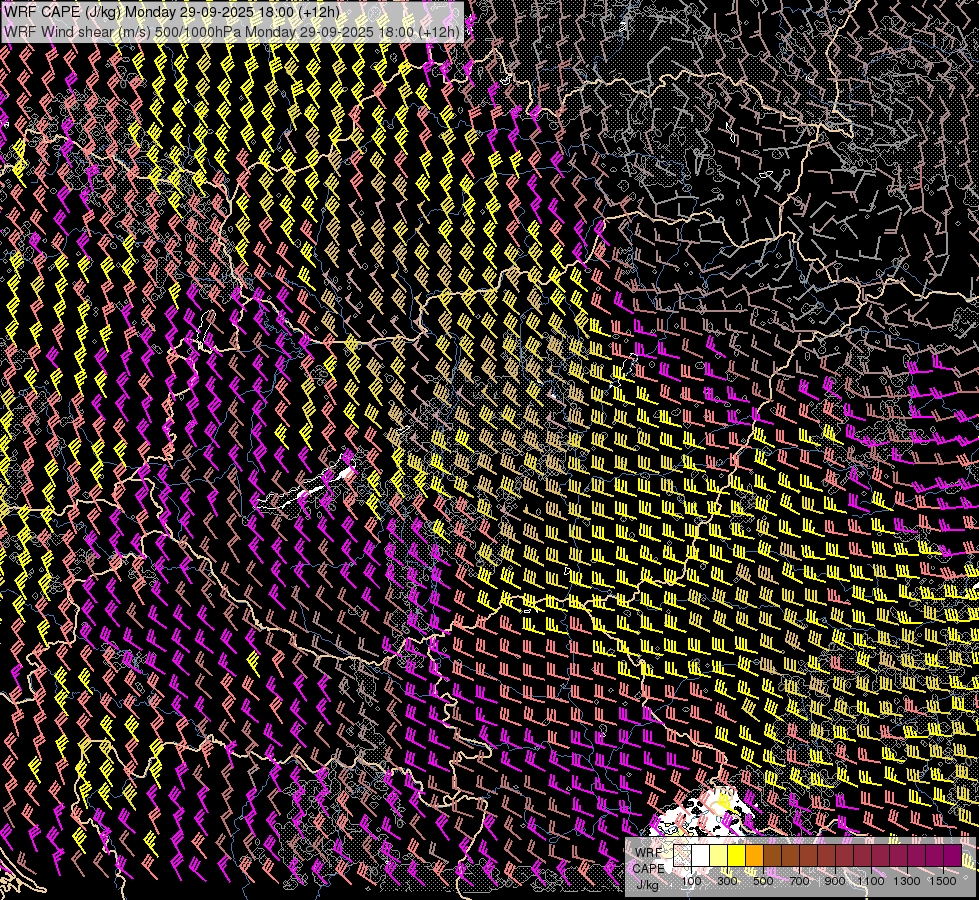
Task: Select the 500 tick label in legend
Action: (763, 881)
